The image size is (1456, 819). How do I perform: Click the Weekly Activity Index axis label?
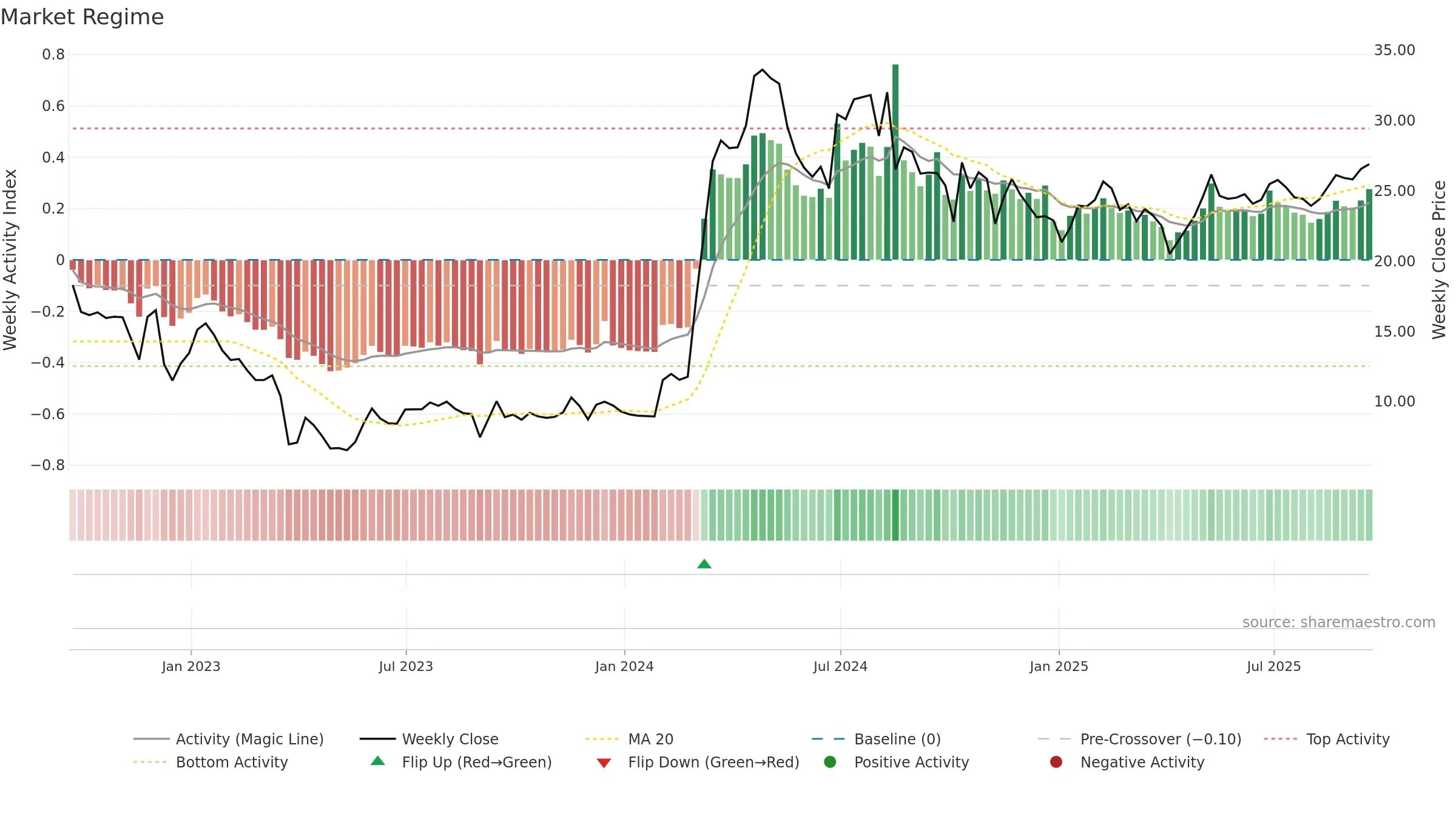[10, 260]
